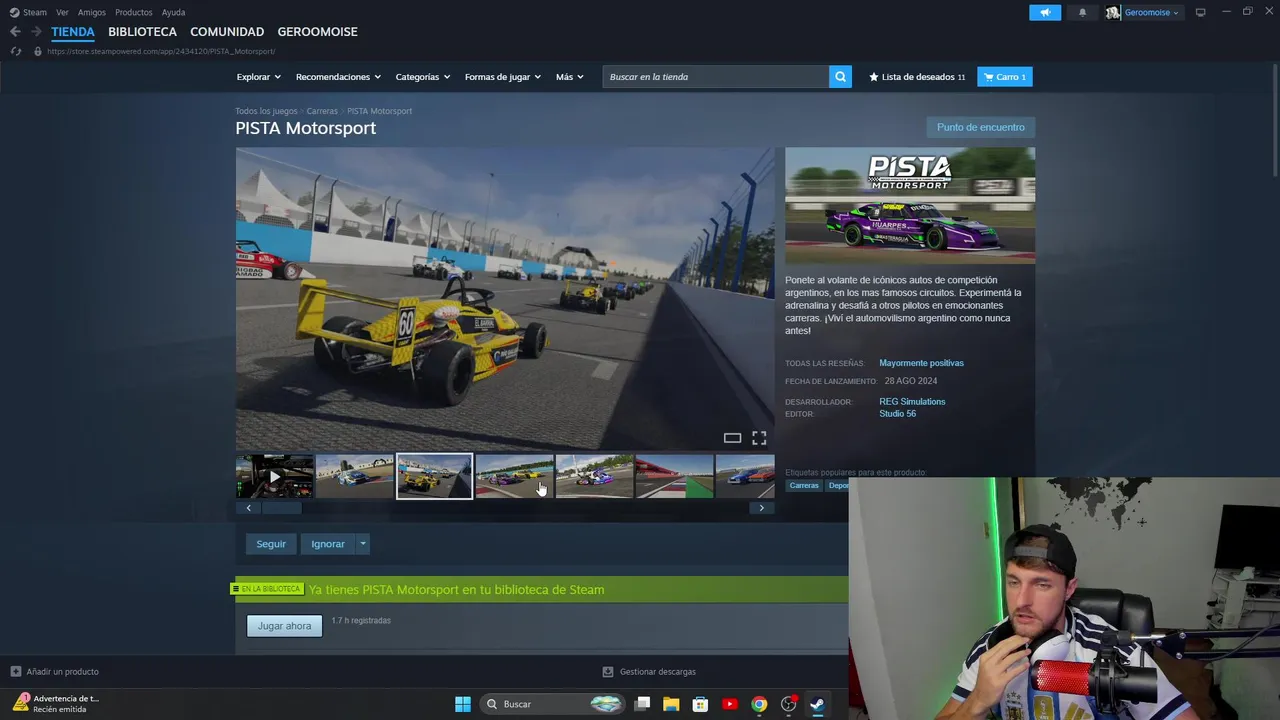
Task: Open the Productos menu
Action: coord(134,12)
